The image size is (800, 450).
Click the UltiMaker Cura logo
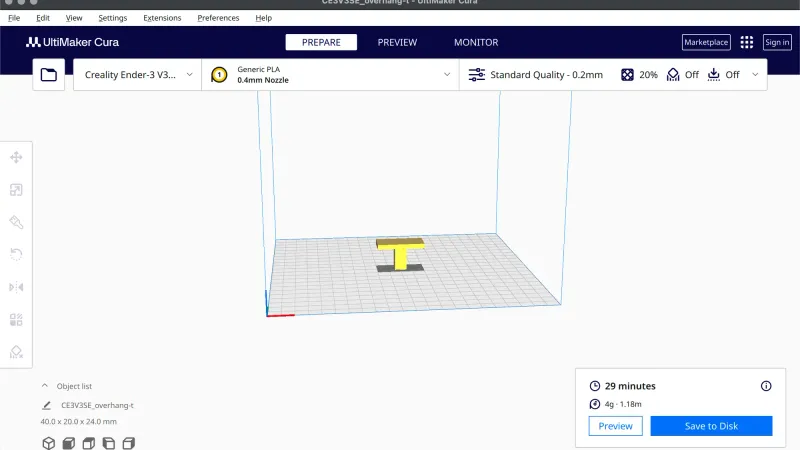[x=72, y=42]
